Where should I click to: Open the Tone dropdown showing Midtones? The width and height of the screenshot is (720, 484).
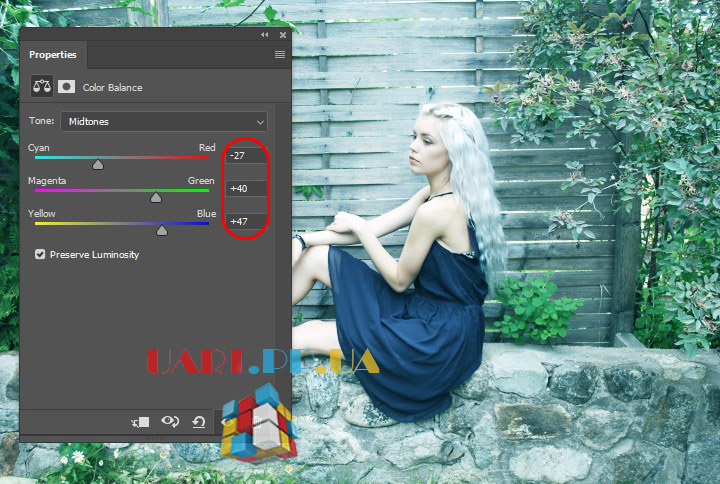[x=164, y=122]
